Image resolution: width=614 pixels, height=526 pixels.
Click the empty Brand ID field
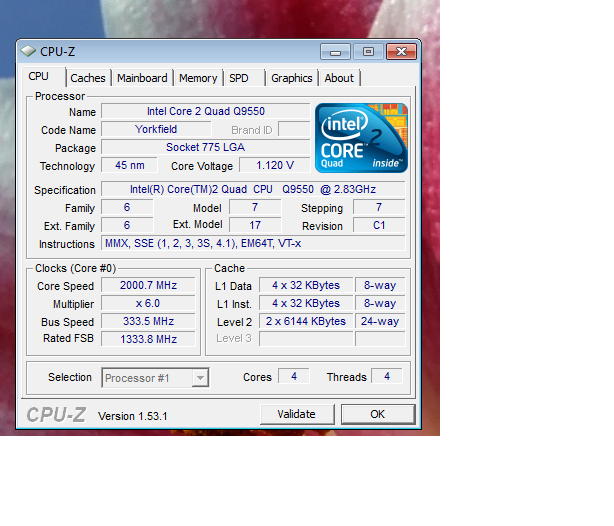294,129
